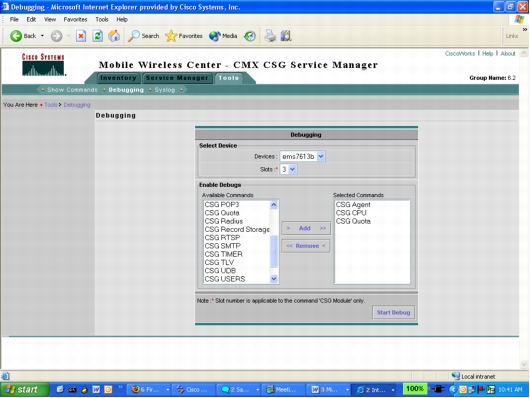Open the History toolbar icon
Screen dimensions: 530x398
pos(250,36)
